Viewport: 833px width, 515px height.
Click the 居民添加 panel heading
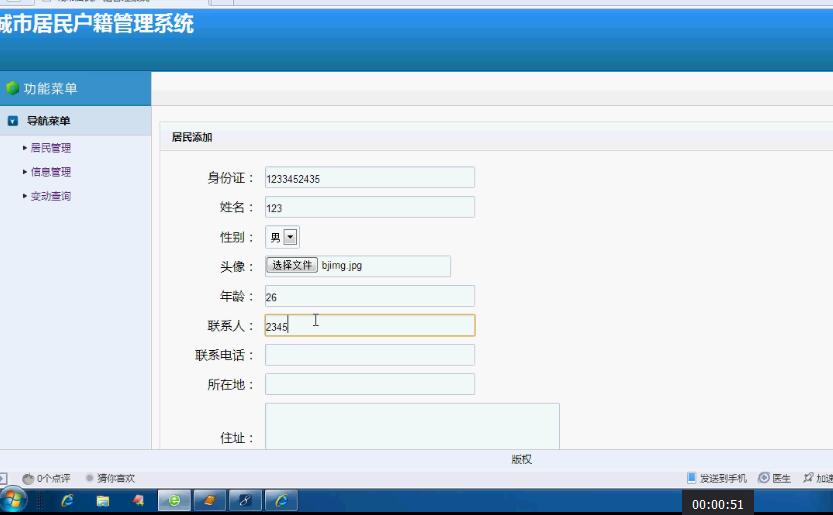point(192,137)
